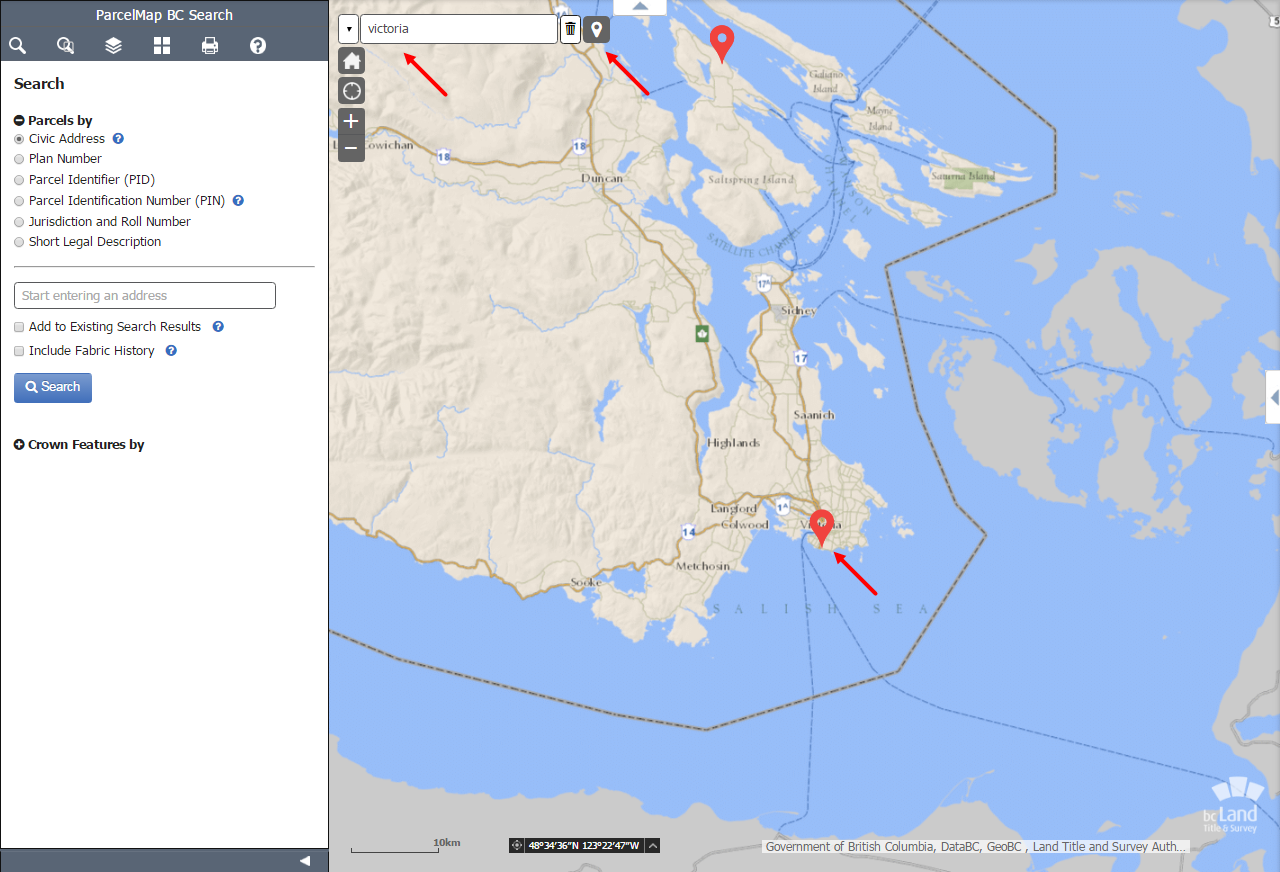Image resolution: width=1280 pixels, height=872 pixels.
Task: Click help icon beside Civic Address
Action: click(118, 139)
